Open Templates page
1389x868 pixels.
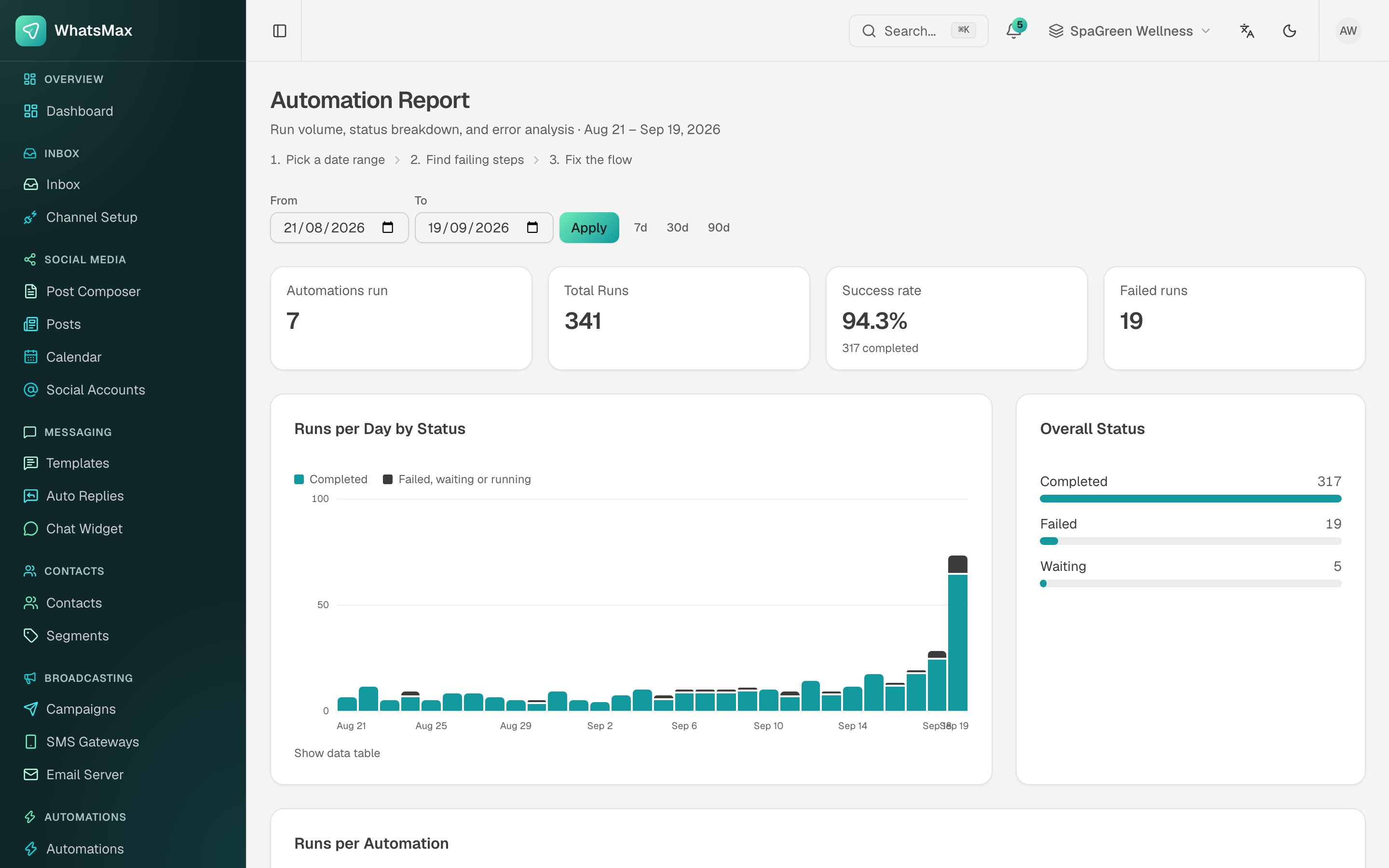pyautogui.click(x=78, y=463)
